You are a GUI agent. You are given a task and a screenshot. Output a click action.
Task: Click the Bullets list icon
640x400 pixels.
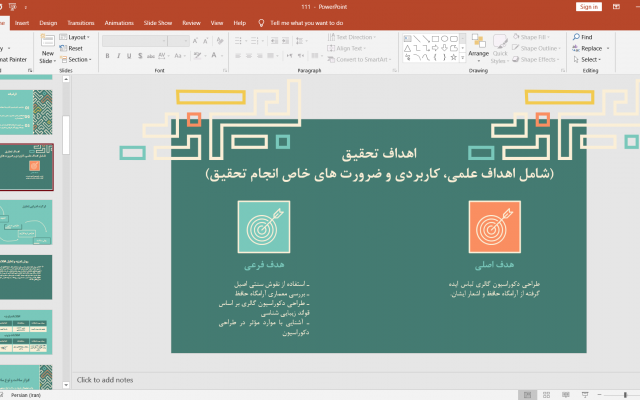coord(240,41)
